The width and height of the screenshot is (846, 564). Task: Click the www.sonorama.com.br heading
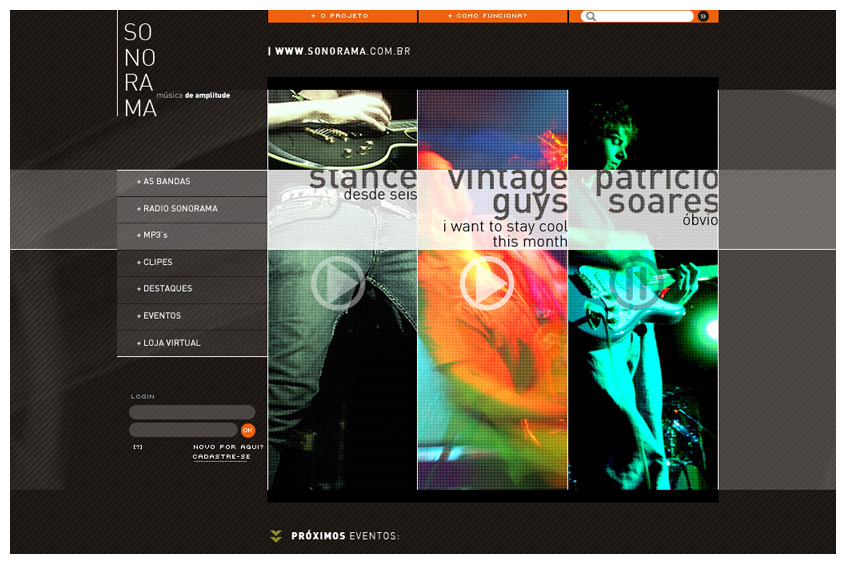343,51
